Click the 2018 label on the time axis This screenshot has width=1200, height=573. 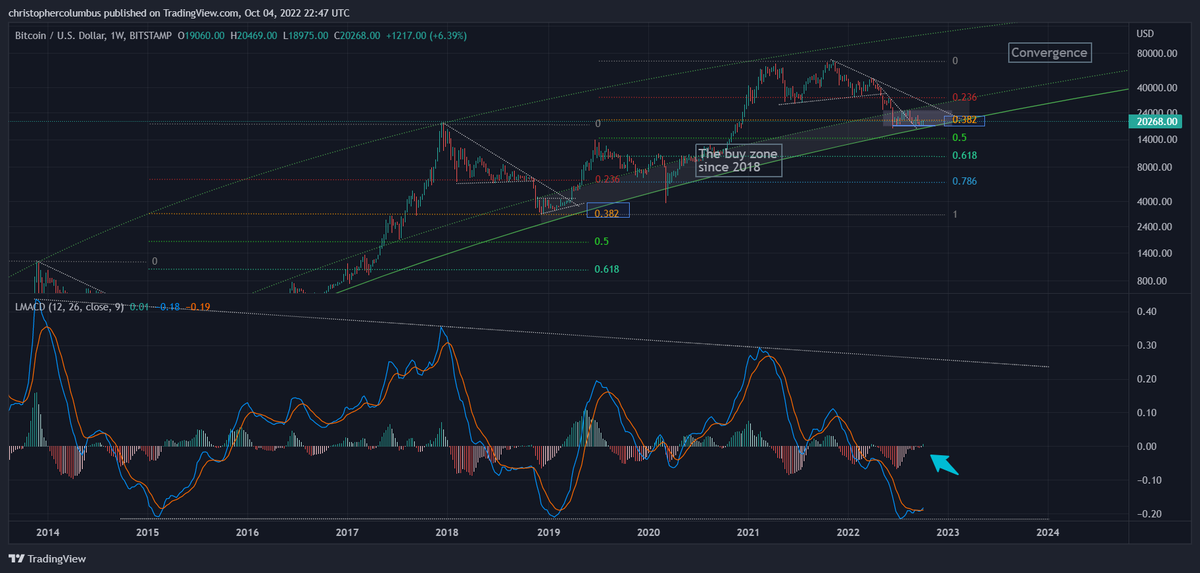[x=447, y=533]
